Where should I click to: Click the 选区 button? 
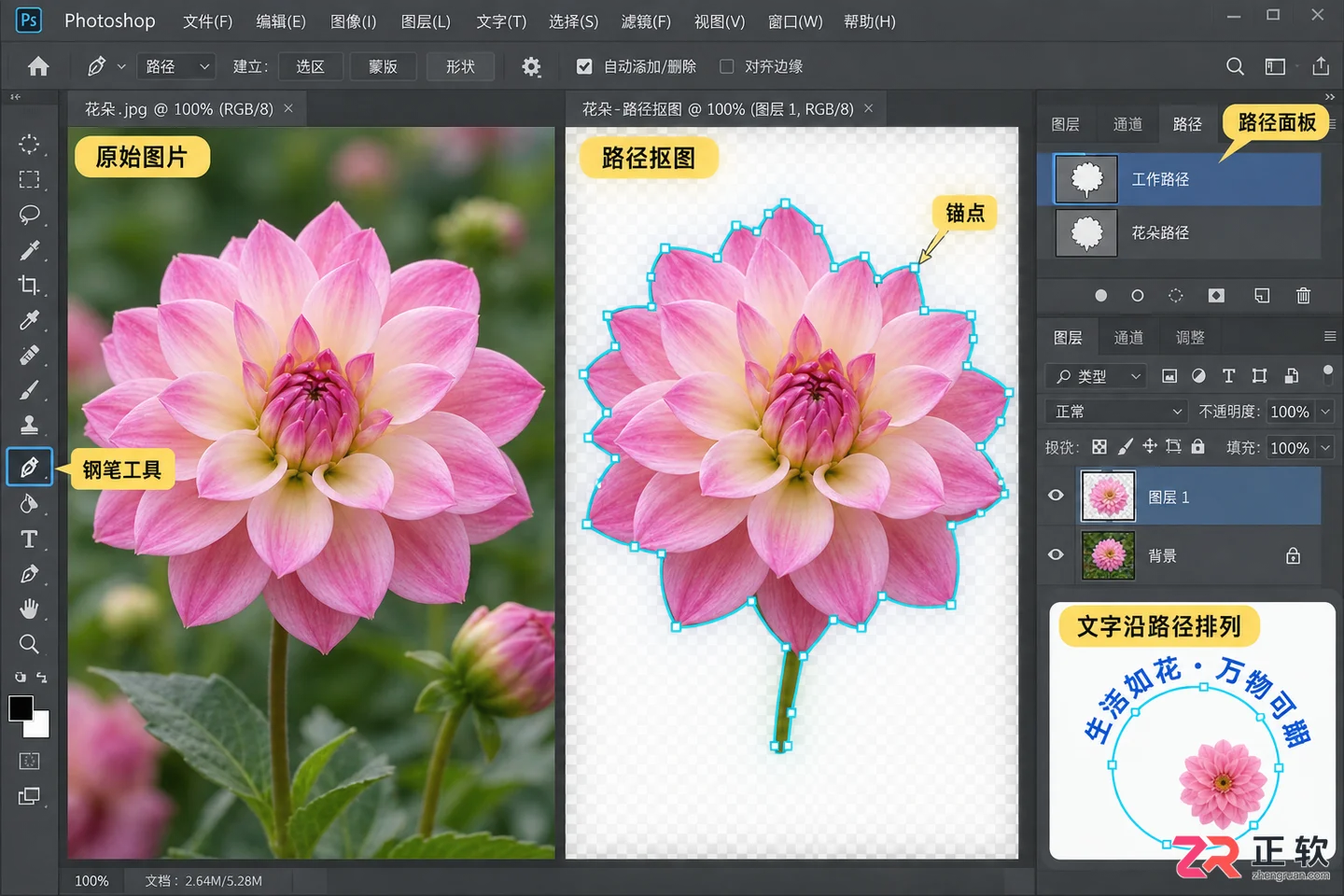tap(311, 66)
